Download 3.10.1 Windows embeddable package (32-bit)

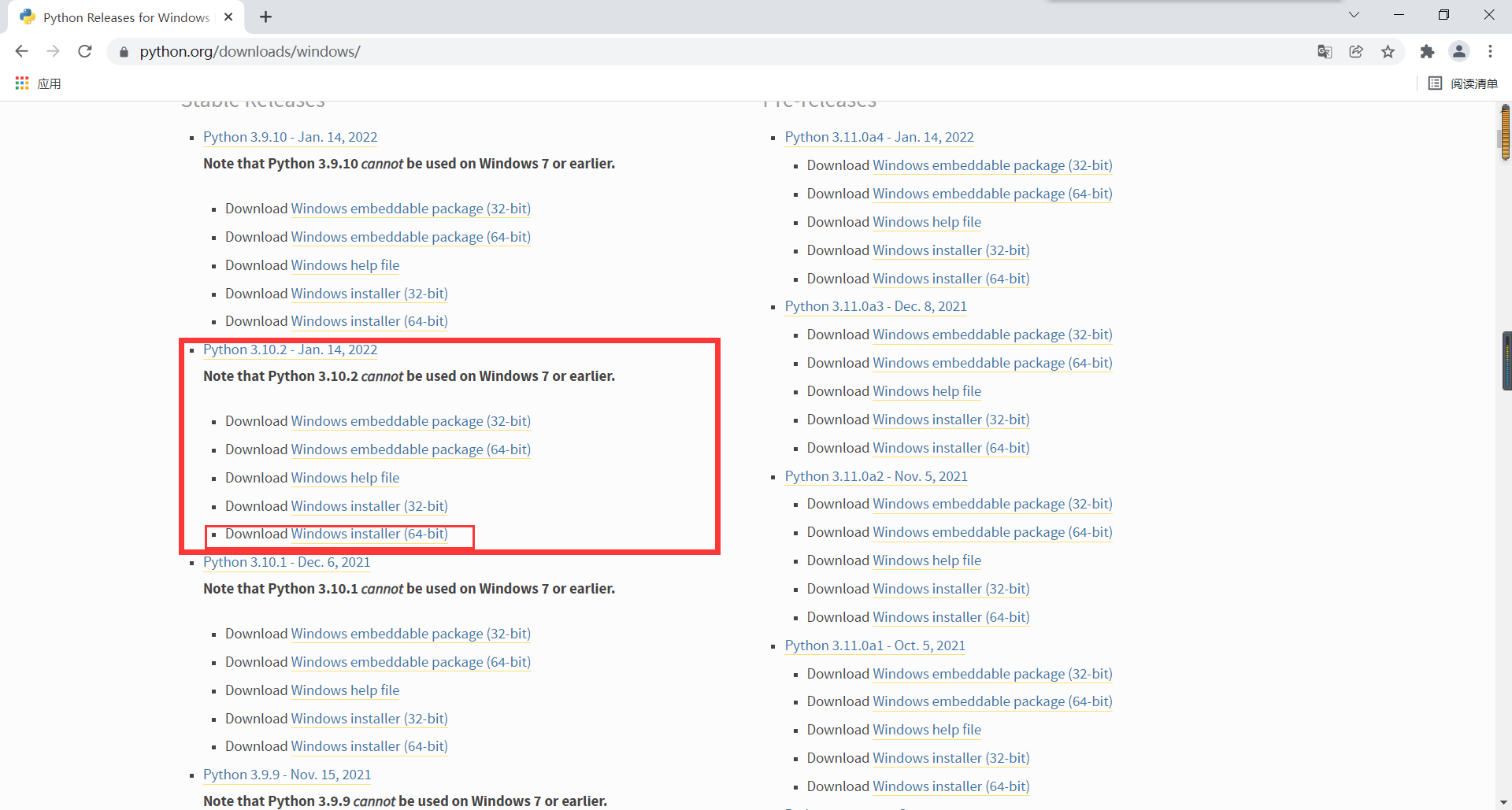(411, 634)
